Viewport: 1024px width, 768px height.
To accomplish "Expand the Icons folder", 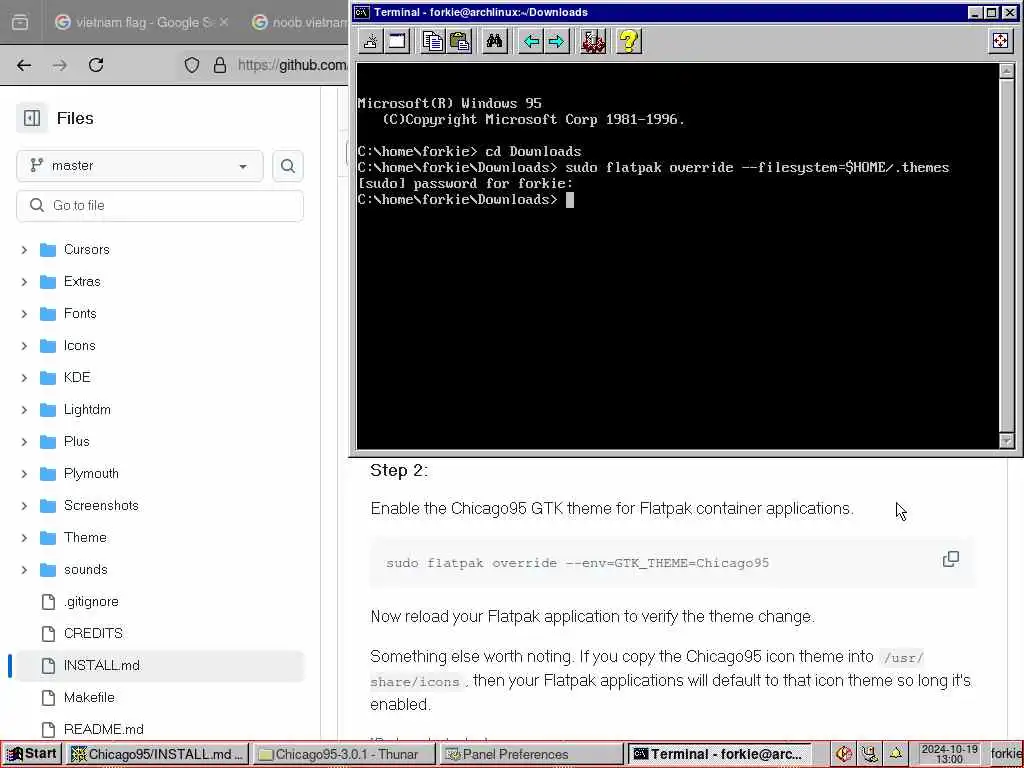I will 24,346.
